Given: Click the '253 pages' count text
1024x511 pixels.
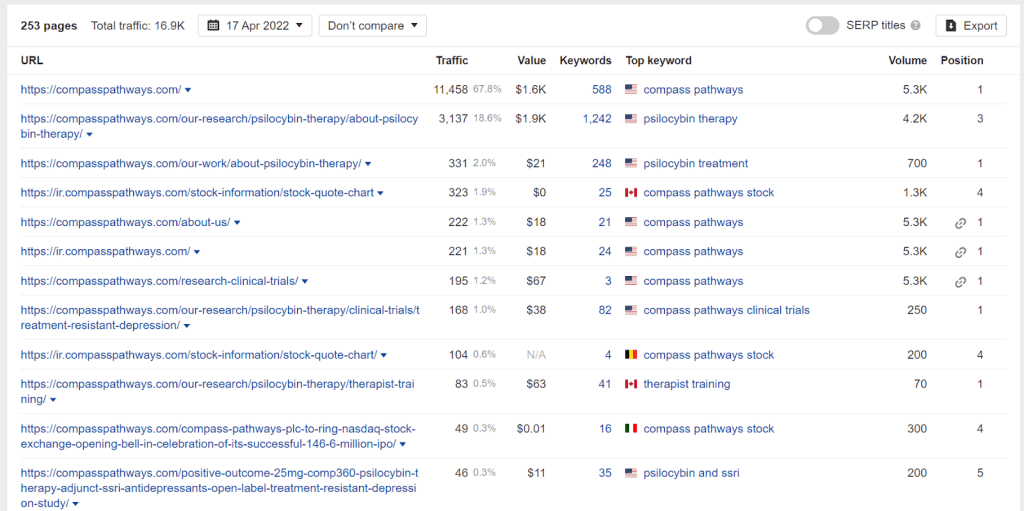Looking at the screenshot, I should [49, 25].
